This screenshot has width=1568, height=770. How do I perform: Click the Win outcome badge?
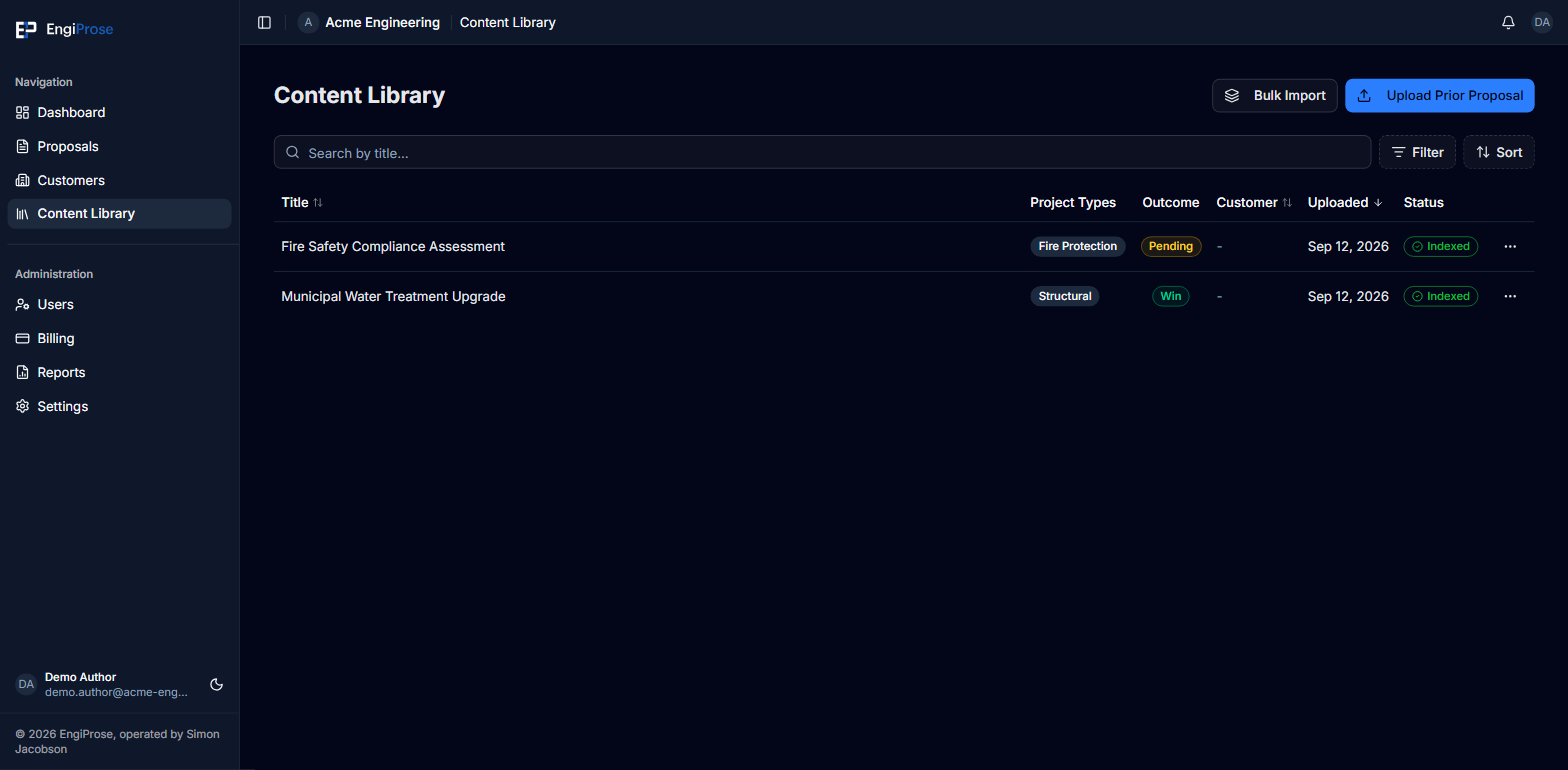(1171, 296)
